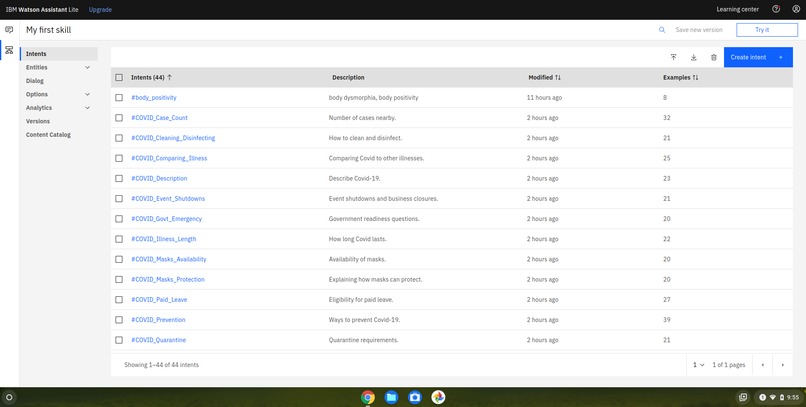Viewport: 806px width, 407px height.
Task: Click the '11 hours ago' modified cell
Action: pos(544,98)
